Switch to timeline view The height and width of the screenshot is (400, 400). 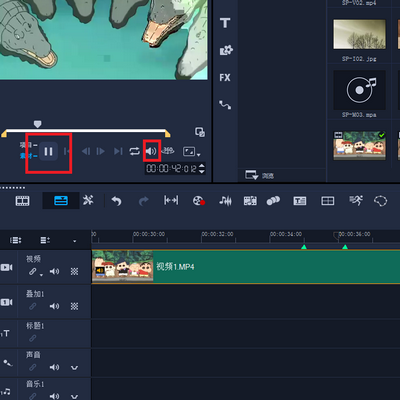pos(61,201)
